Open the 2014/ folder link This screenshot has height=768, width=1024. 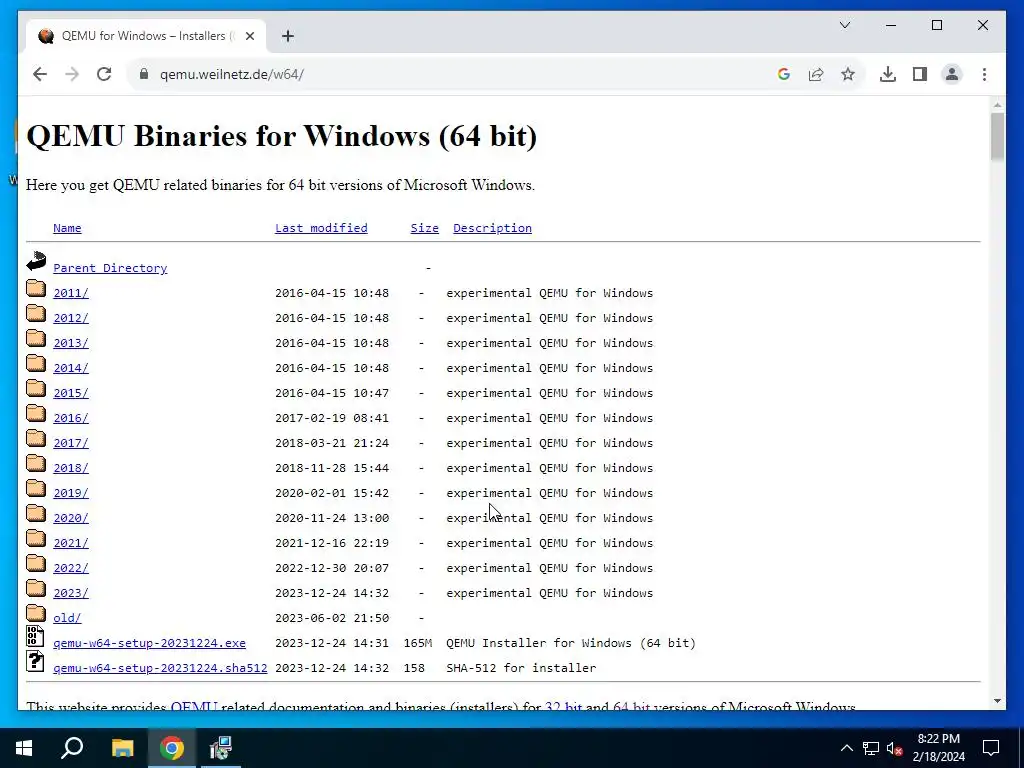71,368
